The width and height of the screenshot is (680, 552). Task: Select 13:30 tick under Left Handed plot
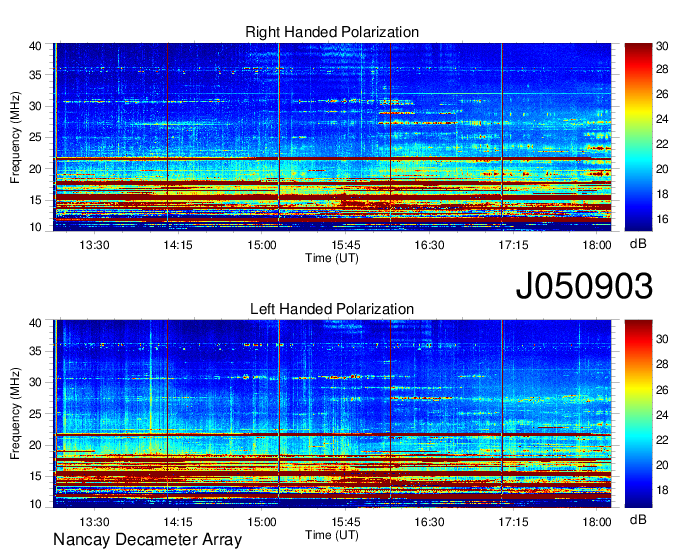pyautogui.click(x=94, y=522)
